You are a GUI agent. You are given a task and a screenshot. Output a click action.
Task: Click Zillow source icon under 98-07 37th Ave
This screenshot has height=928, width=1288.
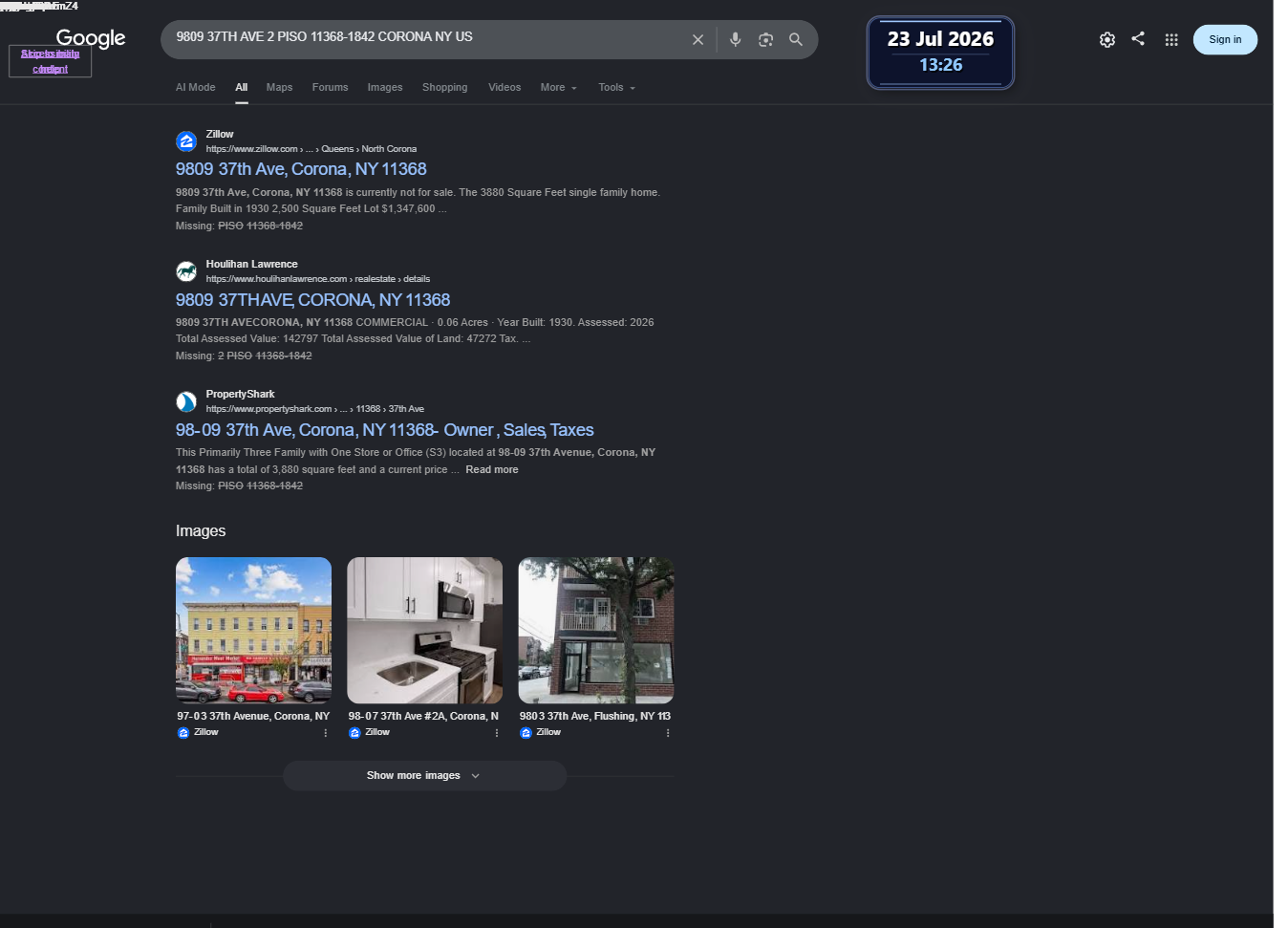tap(354, 733)
